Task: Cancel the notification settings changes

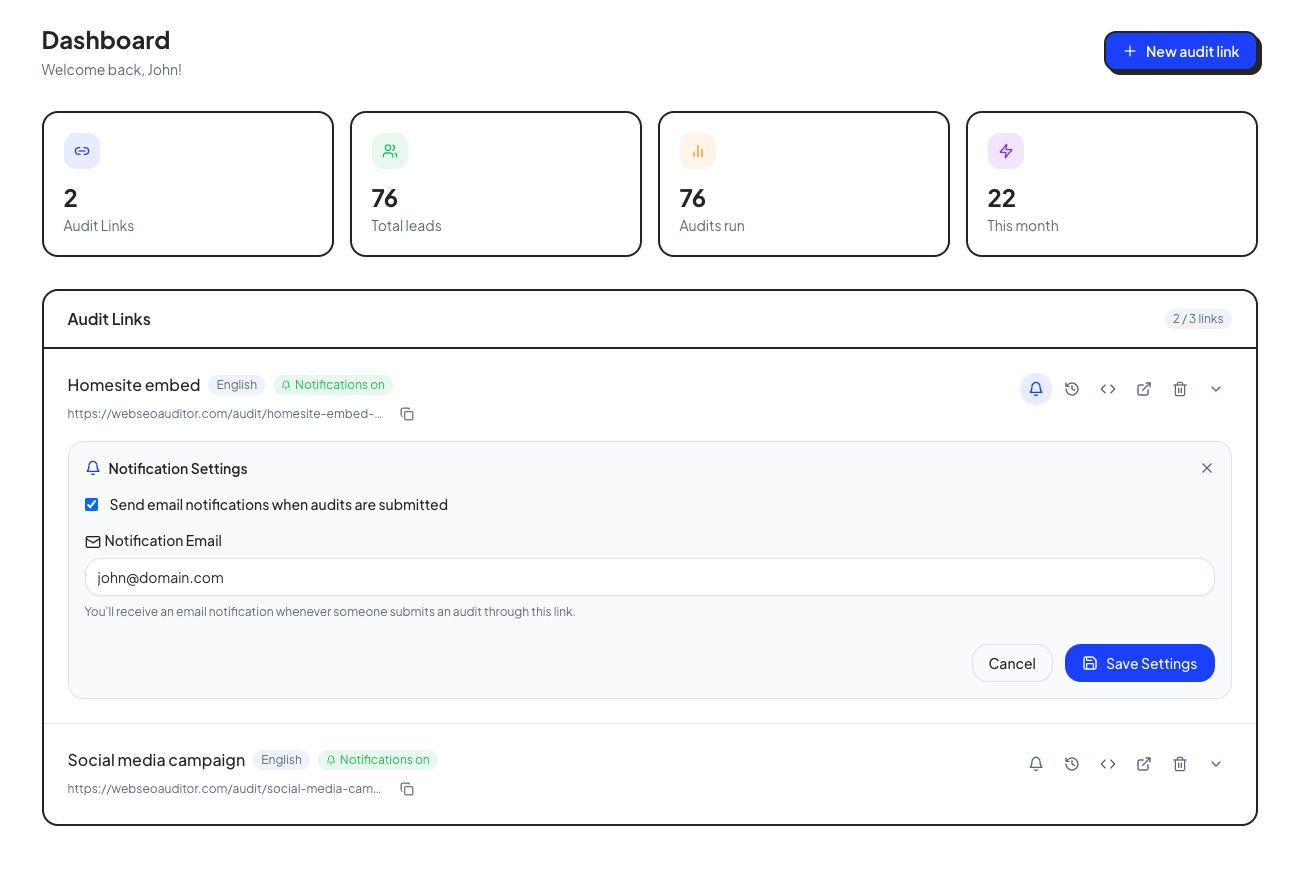Action: (x=1012, y=663)
